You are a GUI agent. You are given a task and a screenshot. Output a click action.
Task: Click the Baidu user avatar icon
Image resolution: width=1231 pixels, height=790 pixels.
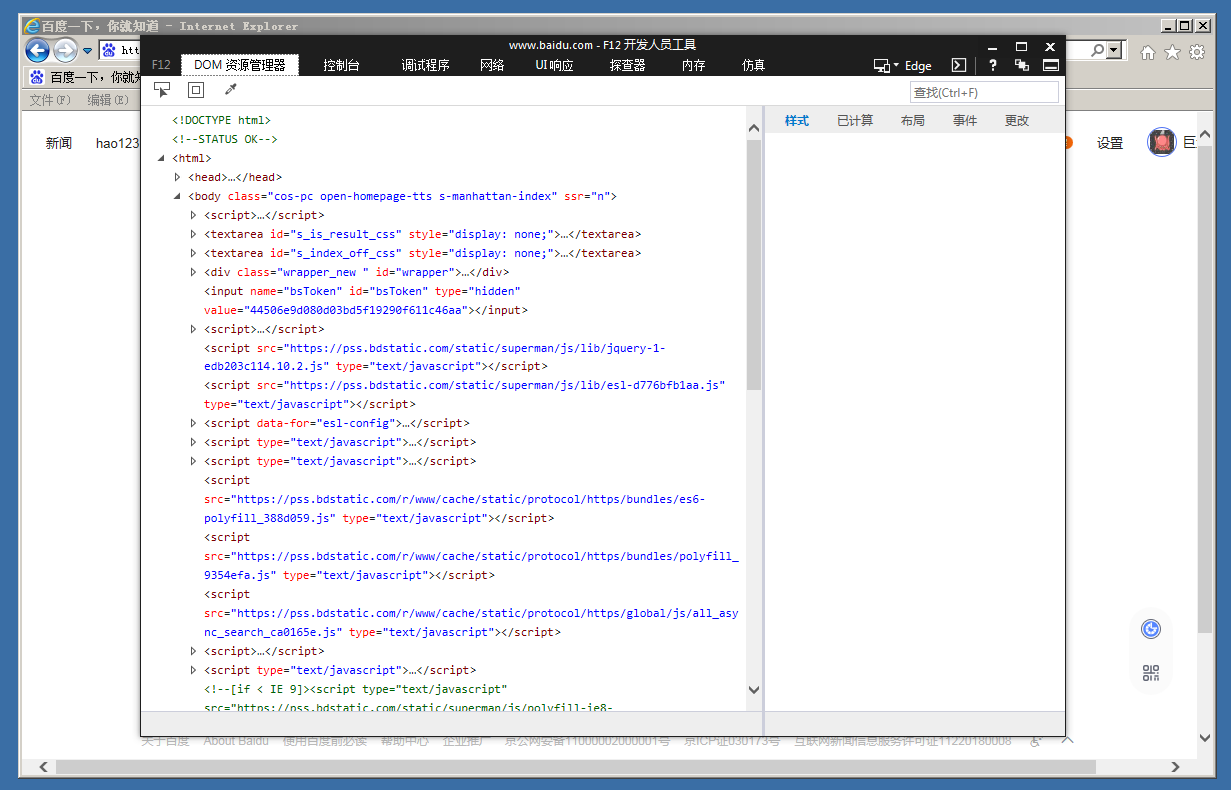click(1161, 143)
